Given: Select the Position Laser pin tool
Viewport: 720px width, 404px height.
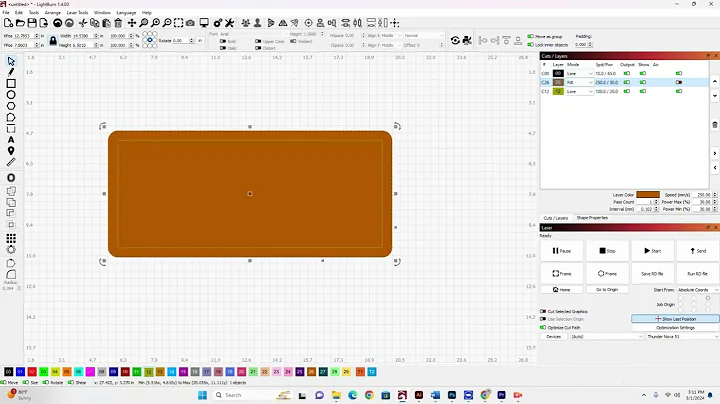Looking at the screenshot, I should [11, 151].
